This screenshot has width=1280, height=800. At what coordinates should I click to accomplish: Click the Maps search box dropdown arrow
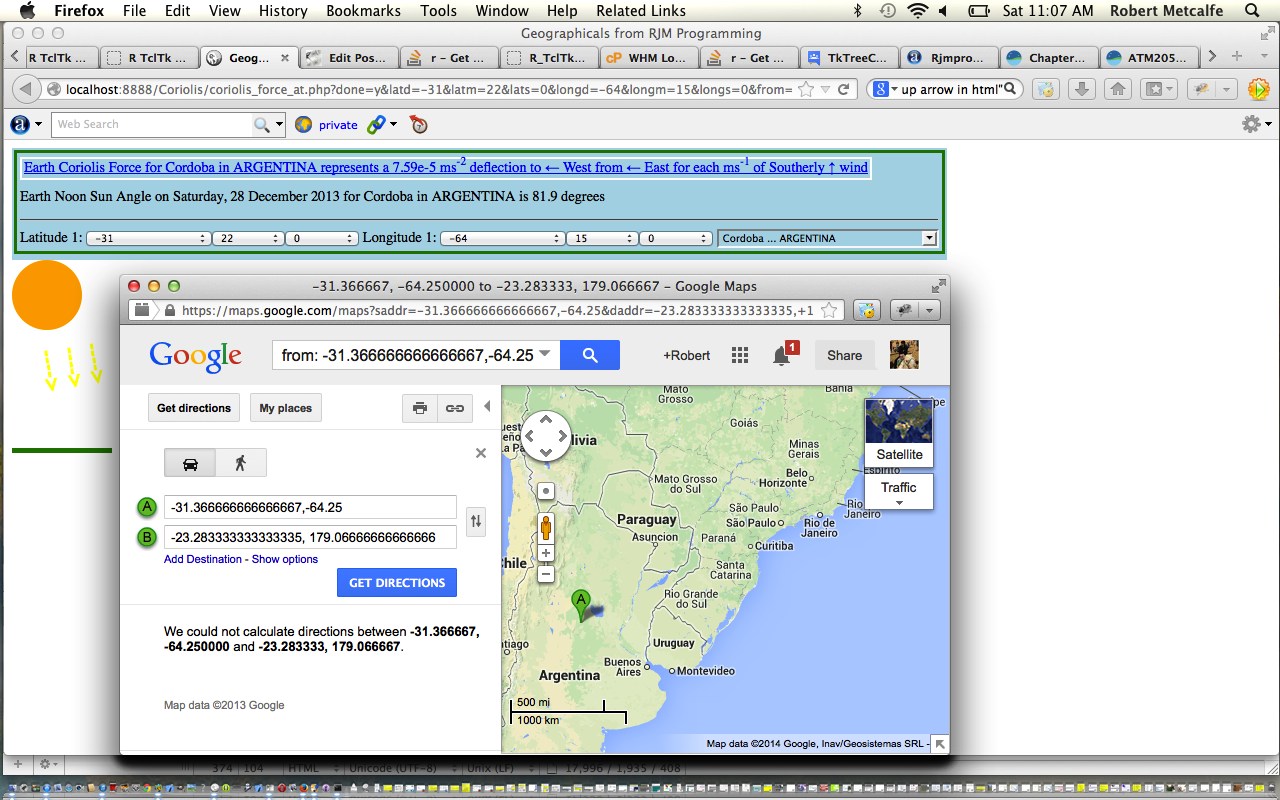(545, 354)
